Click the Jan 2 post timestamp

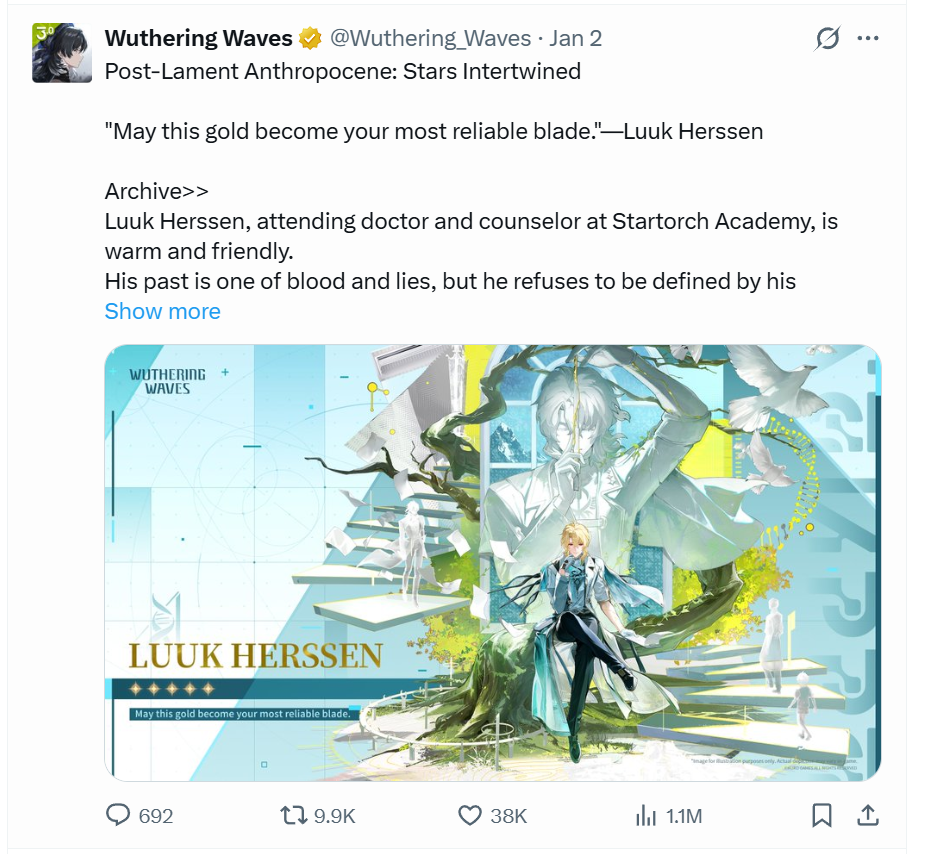tap(576, 38)
